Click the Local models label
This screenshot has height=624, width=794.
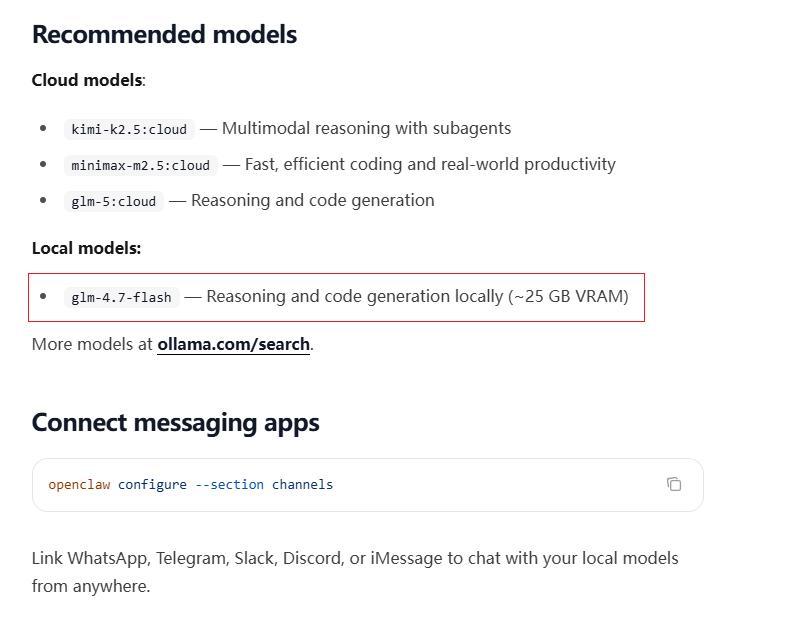click(x=86, y=248)
